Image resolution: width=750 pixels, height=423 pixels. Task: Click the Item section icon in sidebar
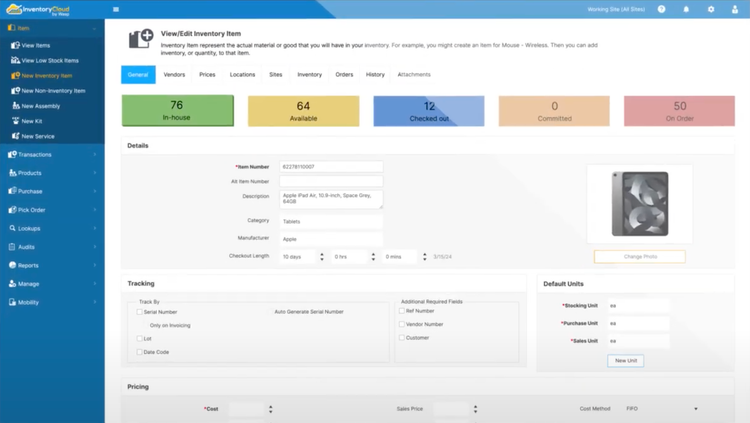pyautogui.click(x=11, y=28)
